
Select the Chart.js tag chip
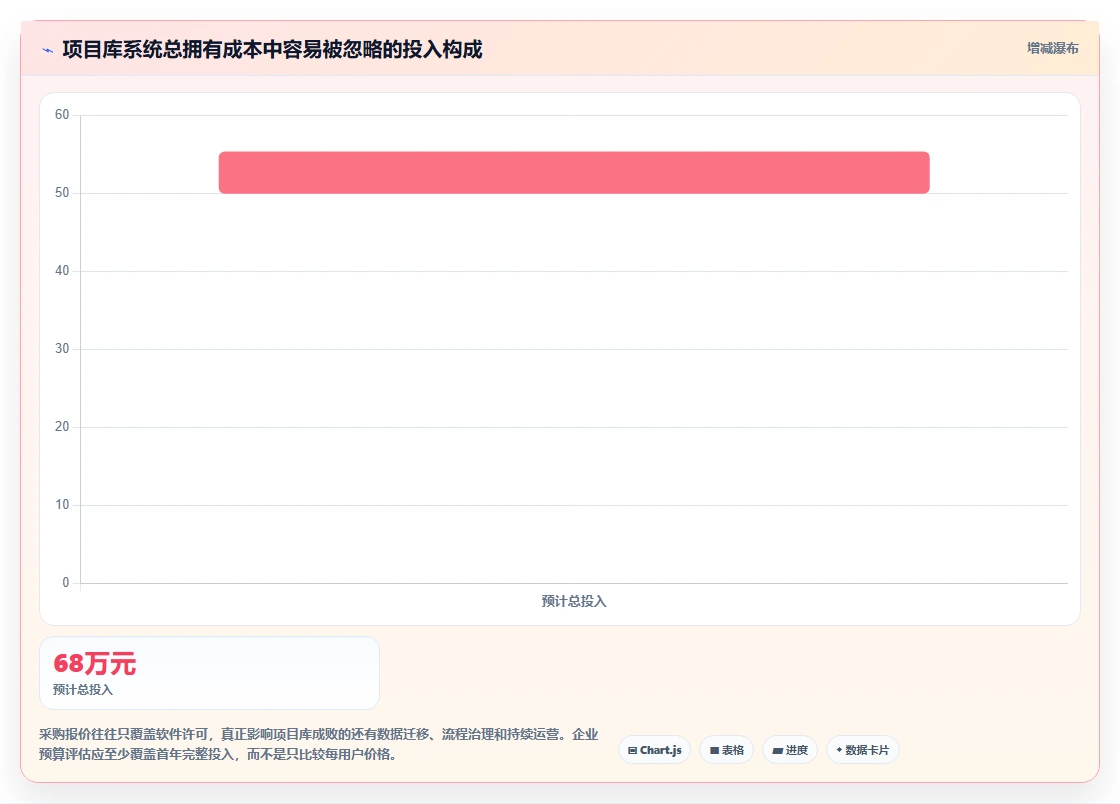pyautogui.click(x=654, y=750)
